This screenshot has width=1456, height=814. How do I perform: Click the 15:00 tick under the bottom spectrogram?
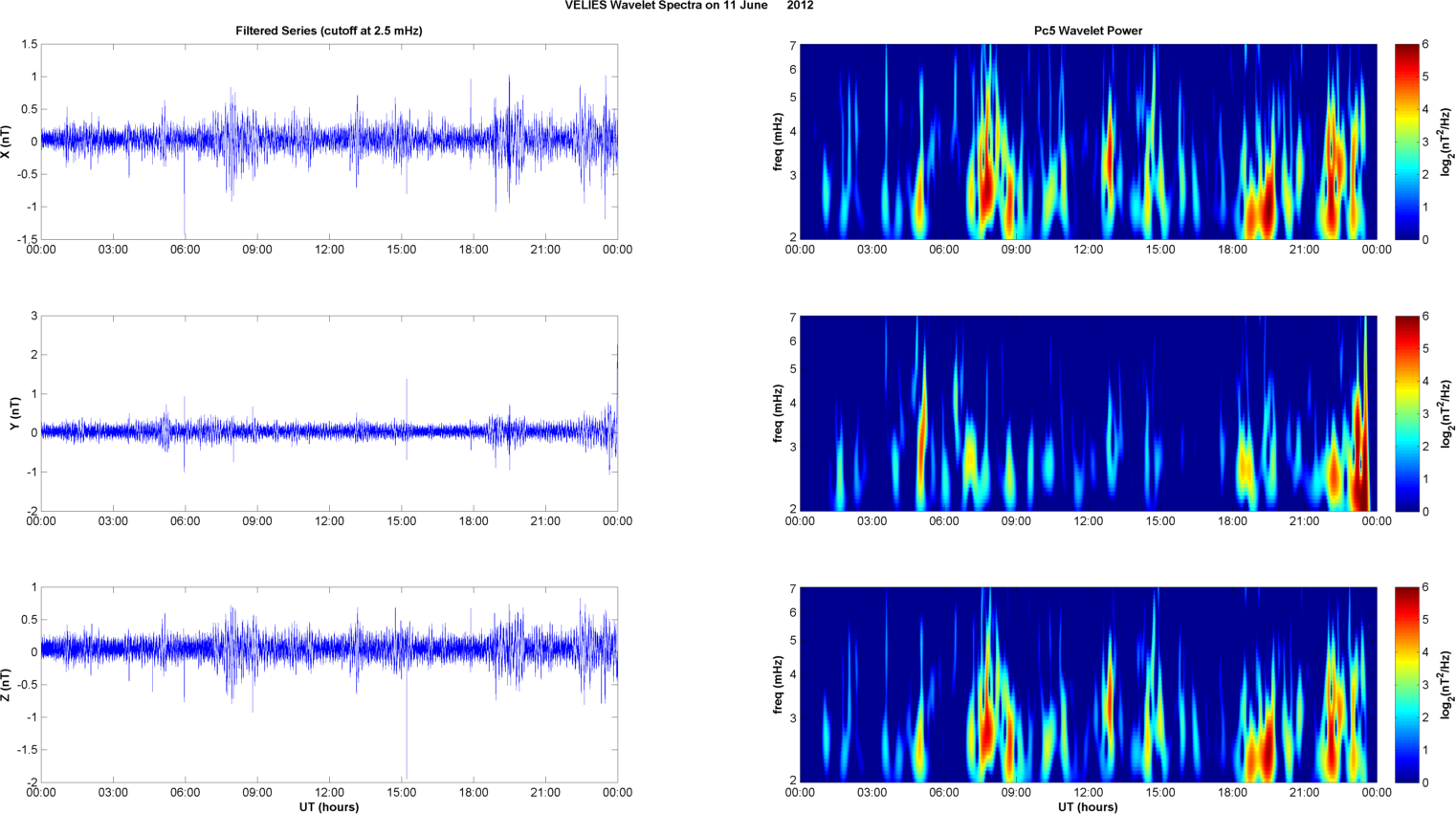tap(1160, 792)
